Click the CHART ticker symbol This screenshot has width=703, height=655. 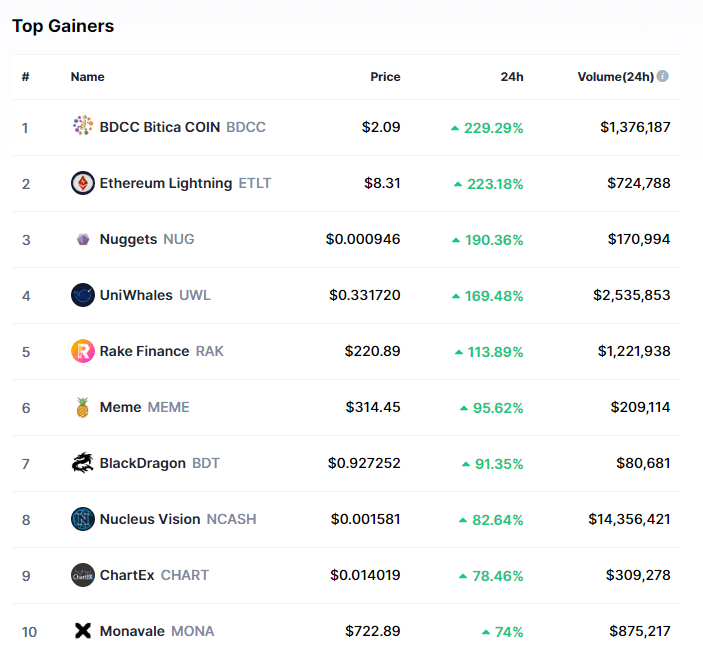tap(185, 575)
